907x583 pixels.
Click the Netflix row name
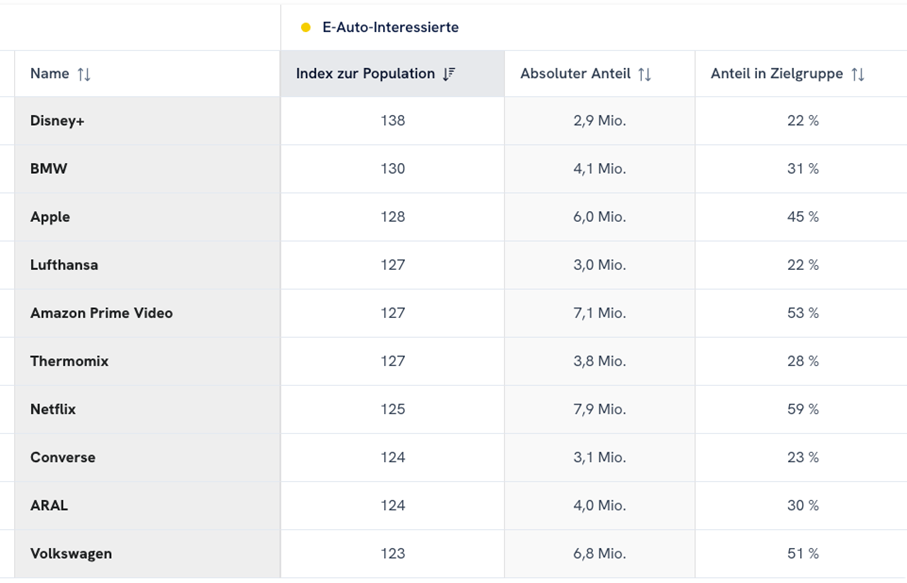(x=53, y=409)
